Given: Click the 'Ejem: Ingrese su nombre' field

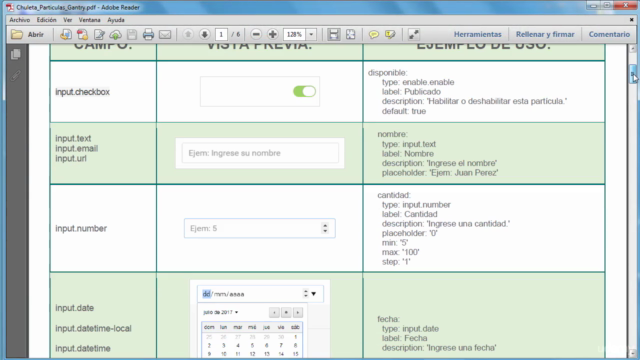Looking at the screenshot, I should [260, 153].
